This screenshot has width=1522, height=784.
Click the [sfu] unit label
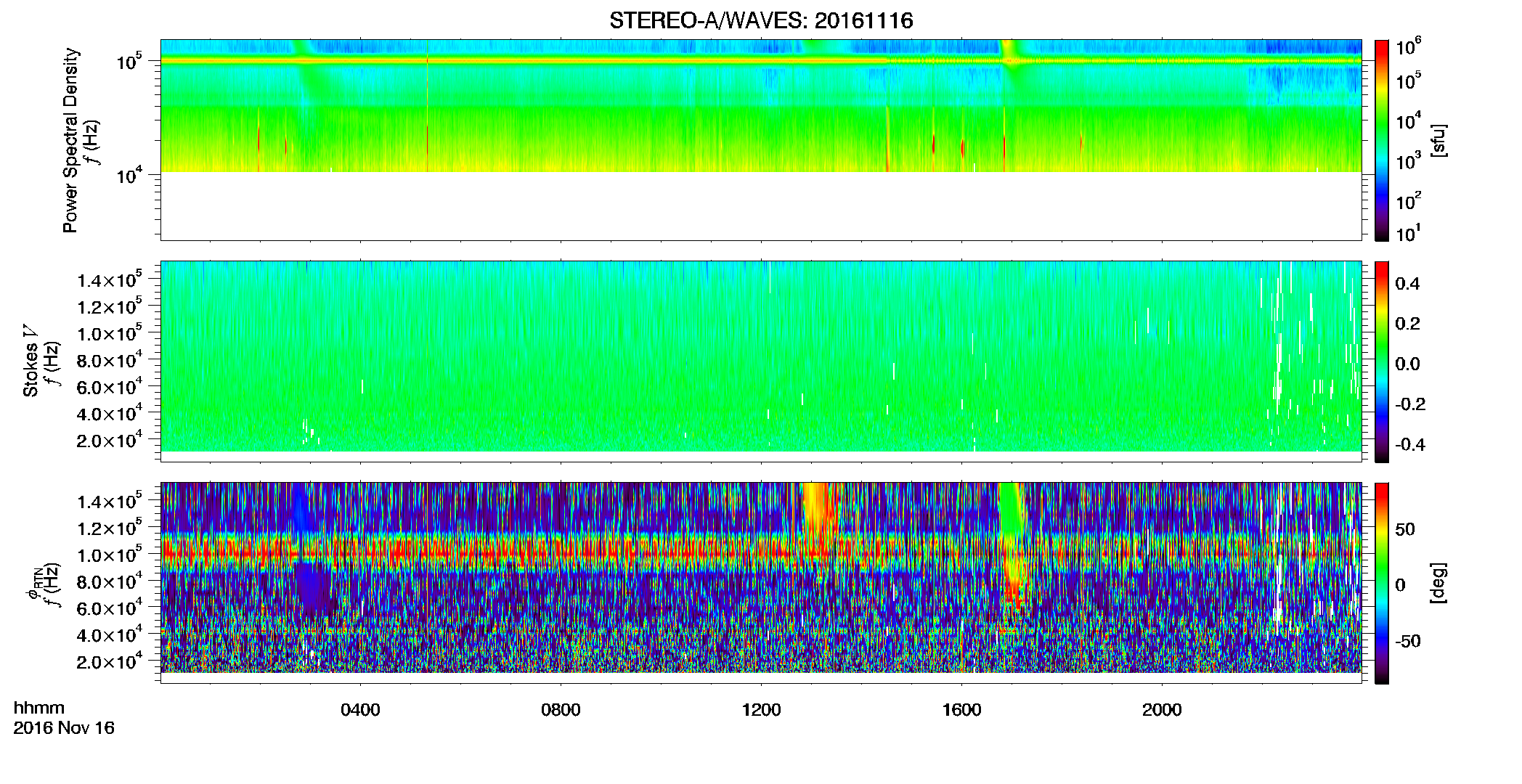[1438, 140]
